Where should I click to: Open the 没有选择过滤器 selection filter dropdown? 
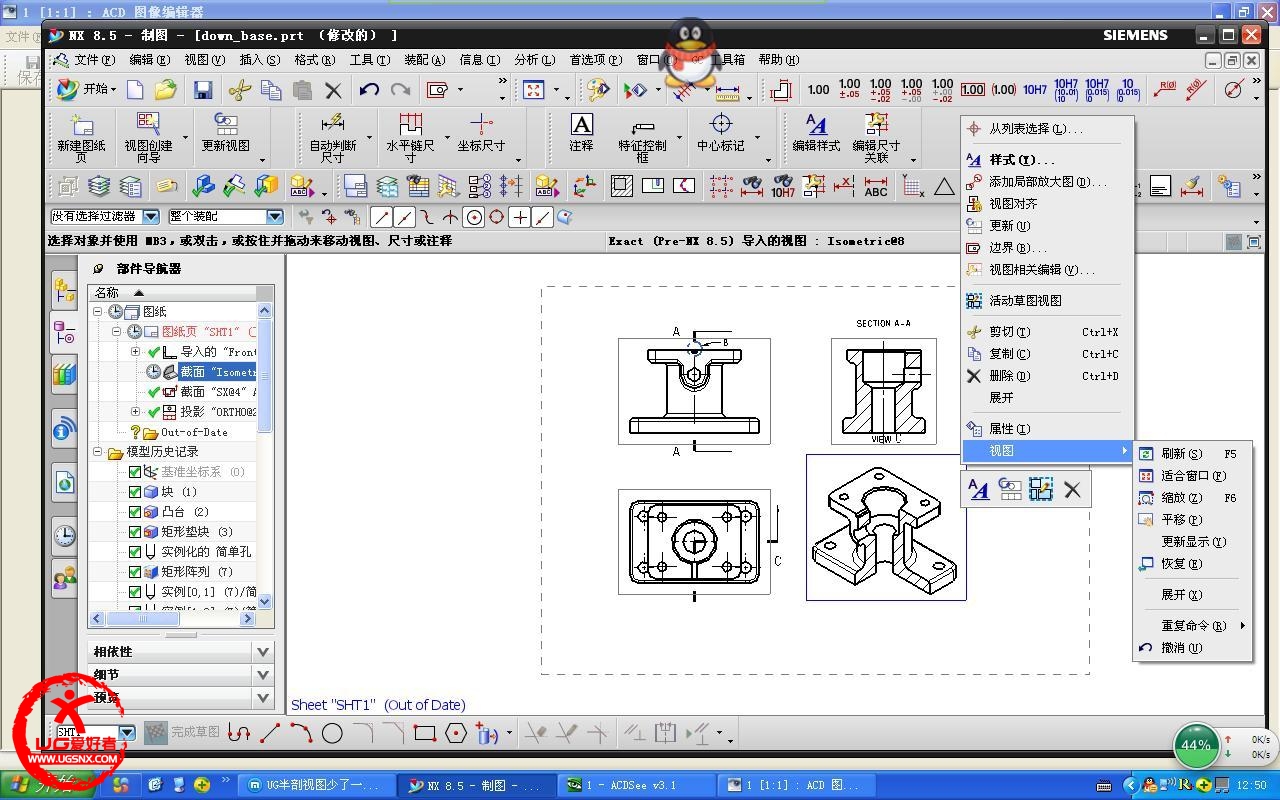(x=151, y=217)
